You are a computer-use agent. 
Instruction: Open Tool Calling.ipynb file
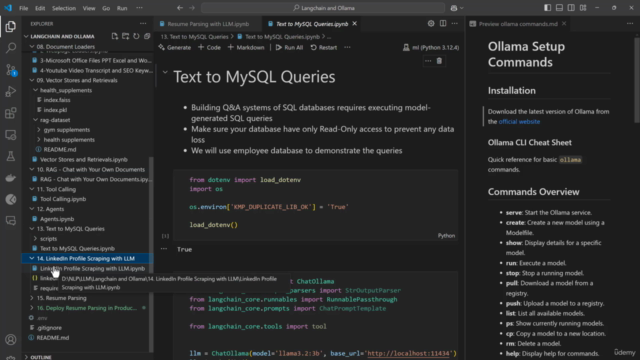click(x=63, y=199)
